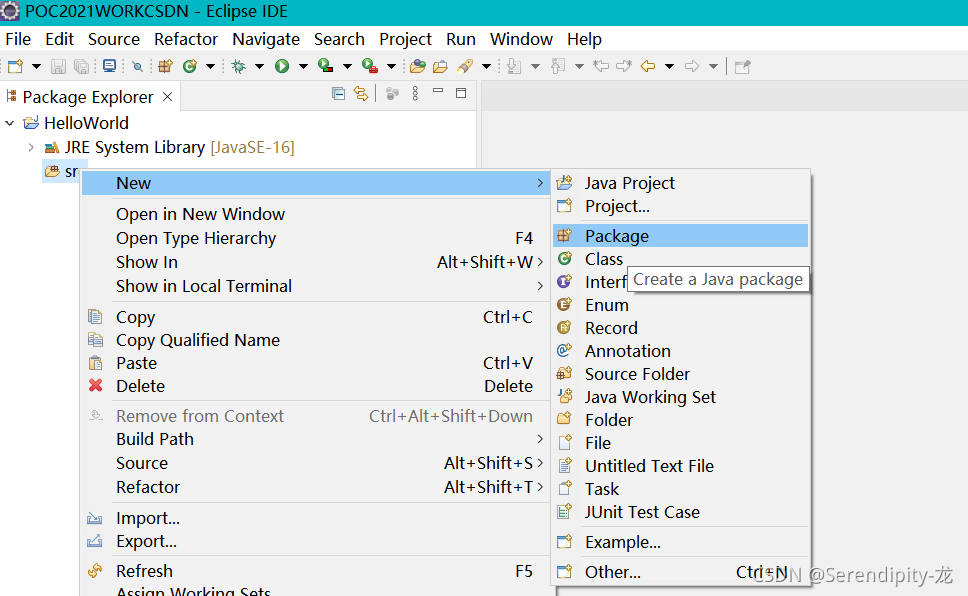This screenshot has height=596, width=968.
Task: Choose Package from the New submenu
Action: pos(680,236)
